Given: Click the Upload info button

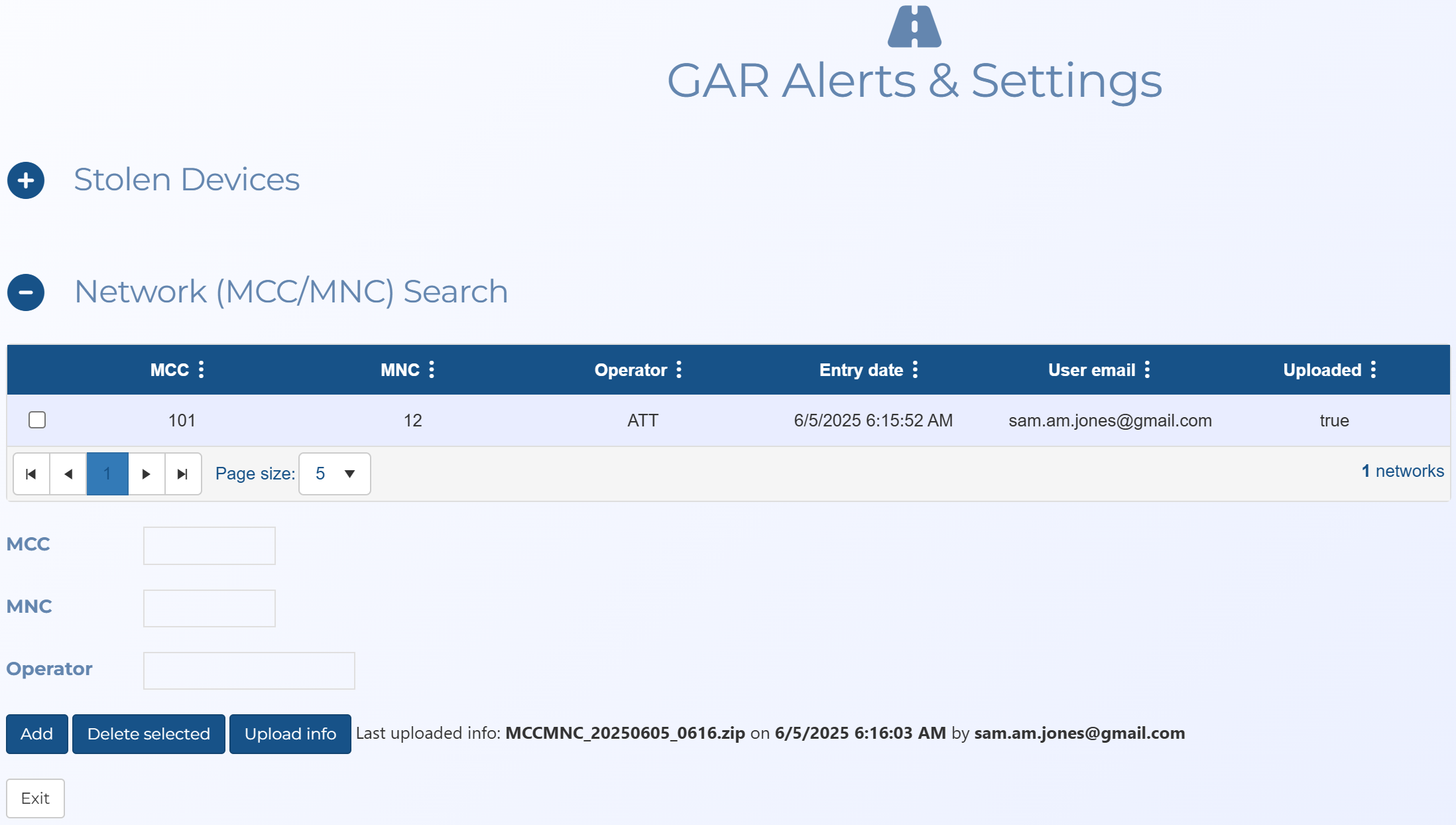Looking at the screenshot, I should 290,734.
